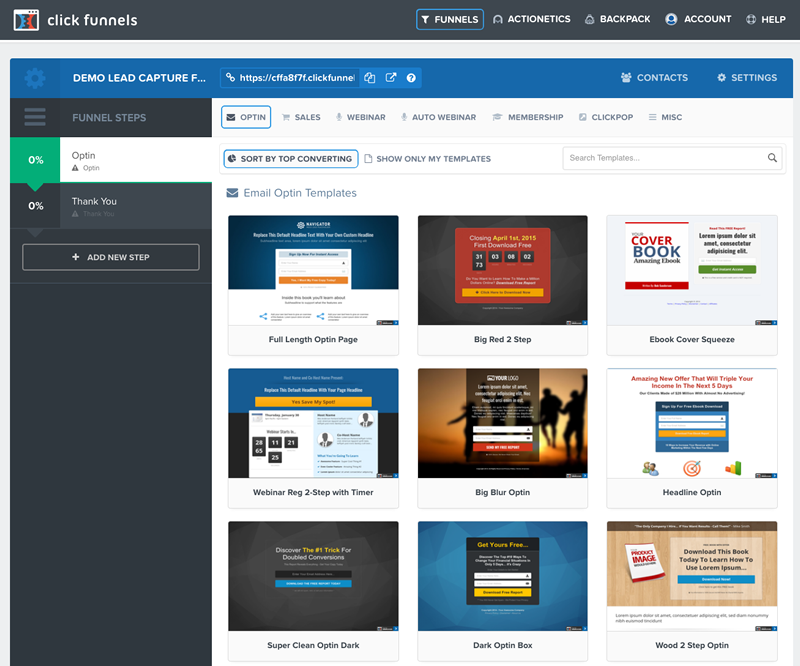Click the Demo Lead Capture funnel title
Image resolution: width=800 pixels, height=666 pixels.
tap(139, 78)
